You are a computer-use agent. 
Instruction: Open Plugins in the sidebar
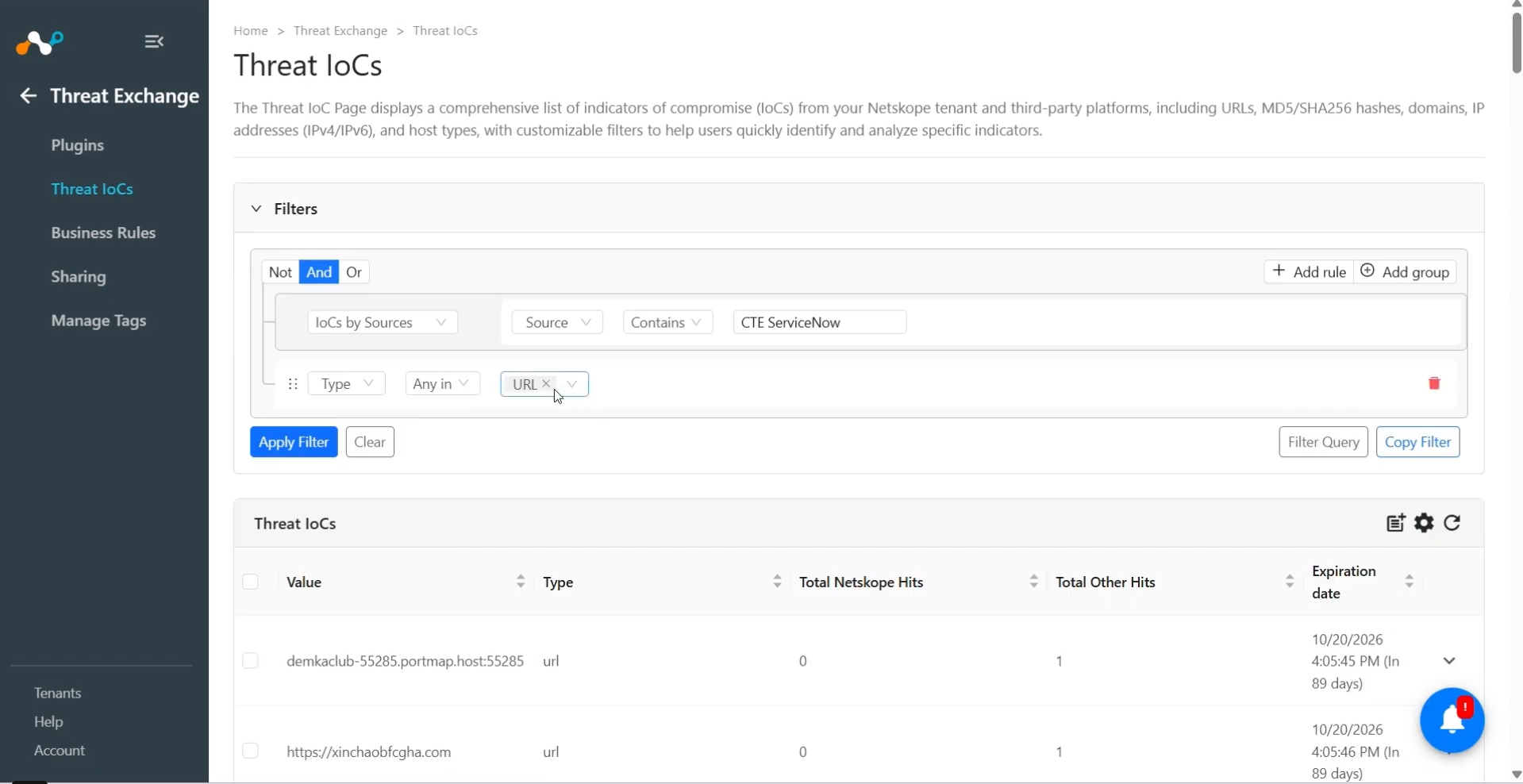tap(78, 145)
